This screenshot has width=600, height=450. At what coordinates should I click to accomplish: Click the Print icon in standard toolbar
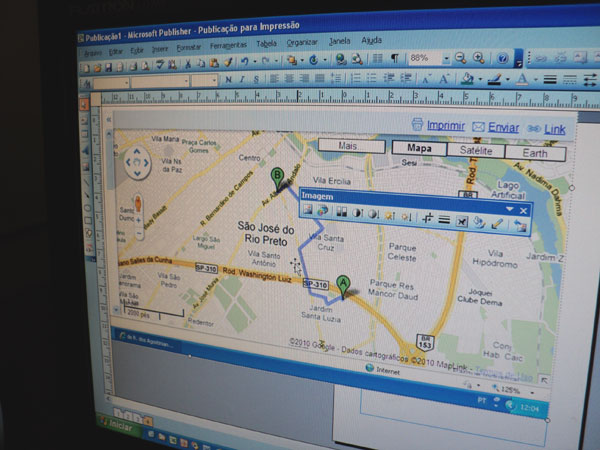tap(133, 67)
